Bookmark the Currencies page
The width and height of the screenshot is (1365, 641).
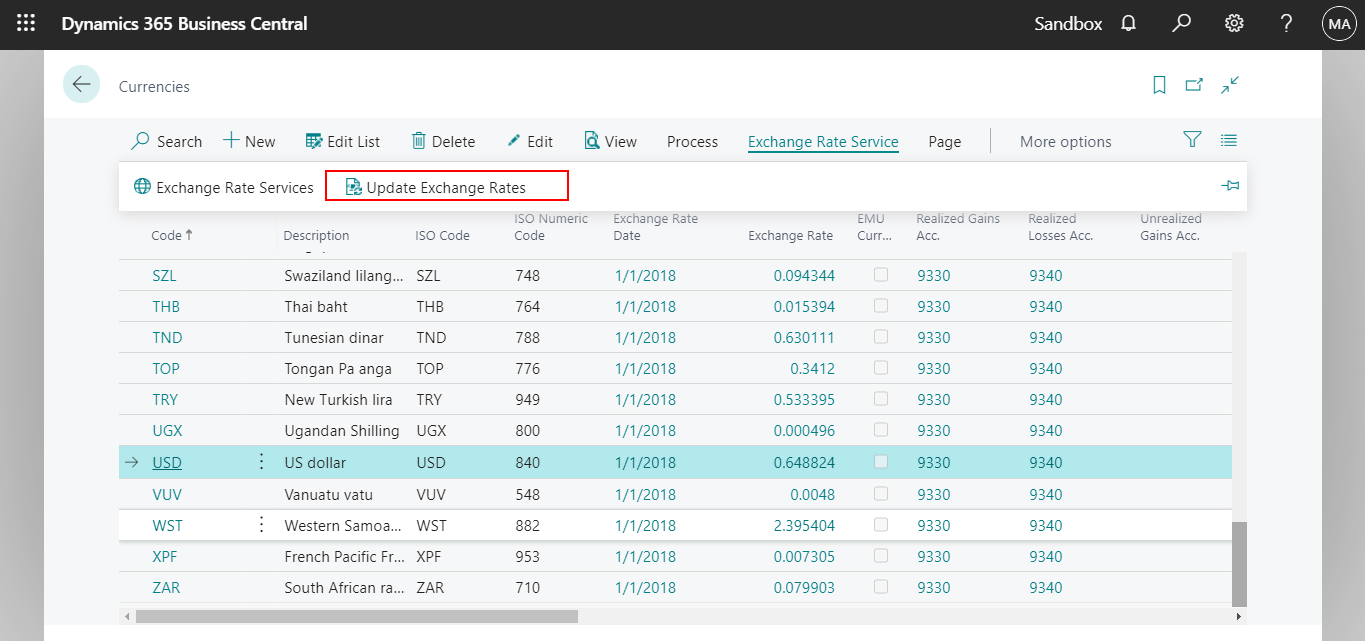pyautogui.click(x=1159, y=85)
